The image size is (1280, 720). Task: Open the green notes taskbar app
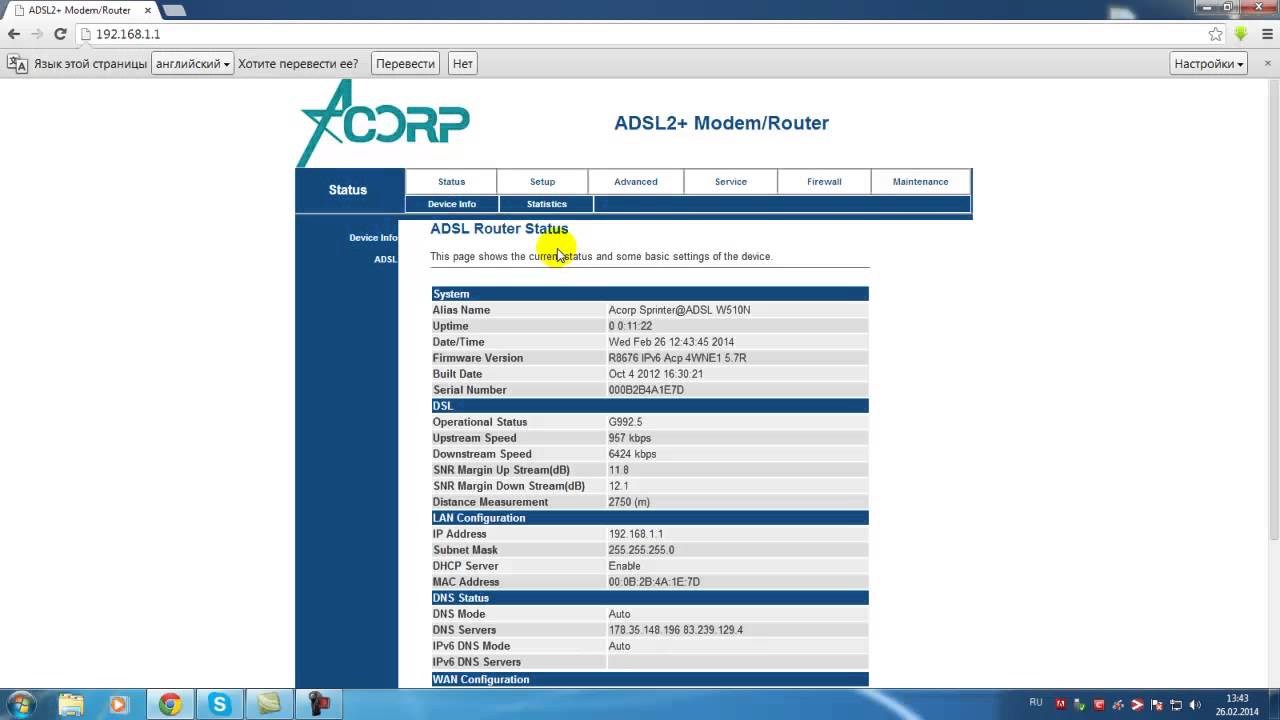(x=269, y=704)
